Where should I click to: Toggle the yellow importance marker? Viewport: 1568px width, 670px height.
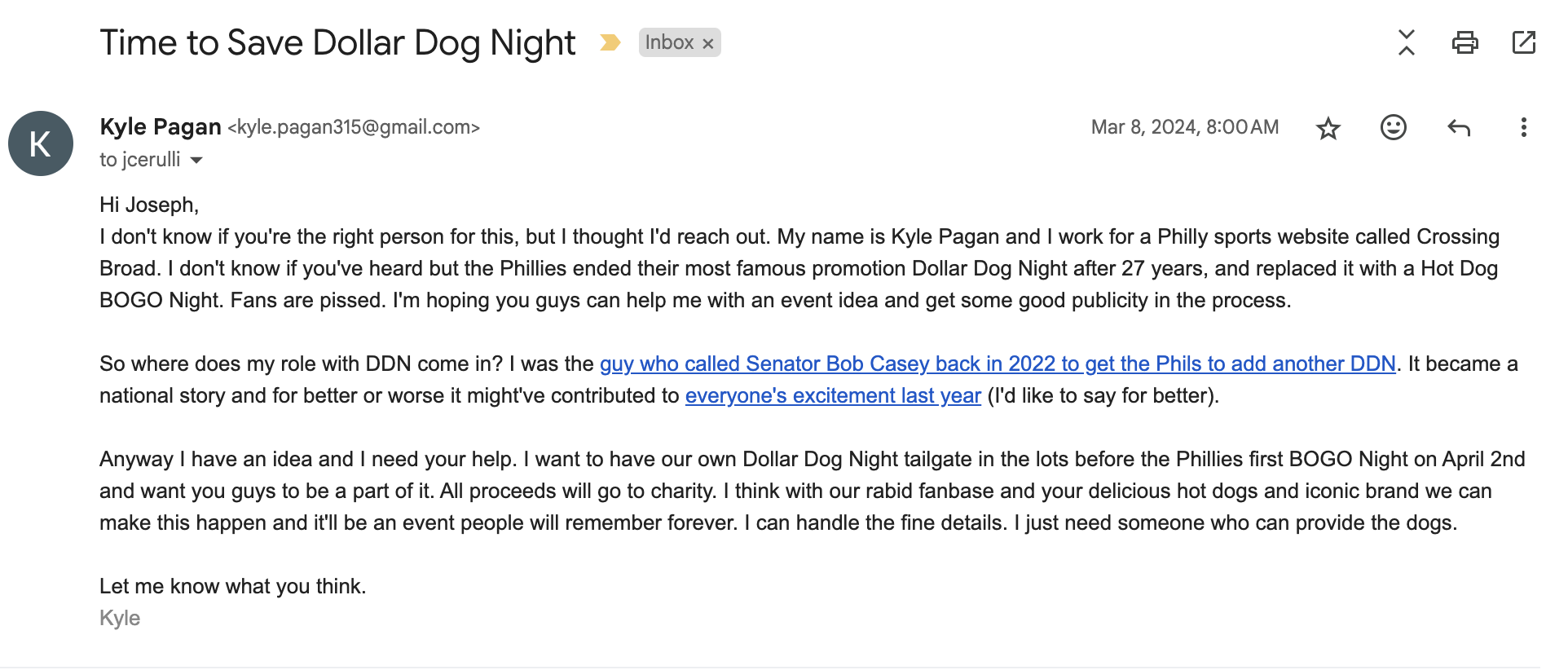click(610, 42)
